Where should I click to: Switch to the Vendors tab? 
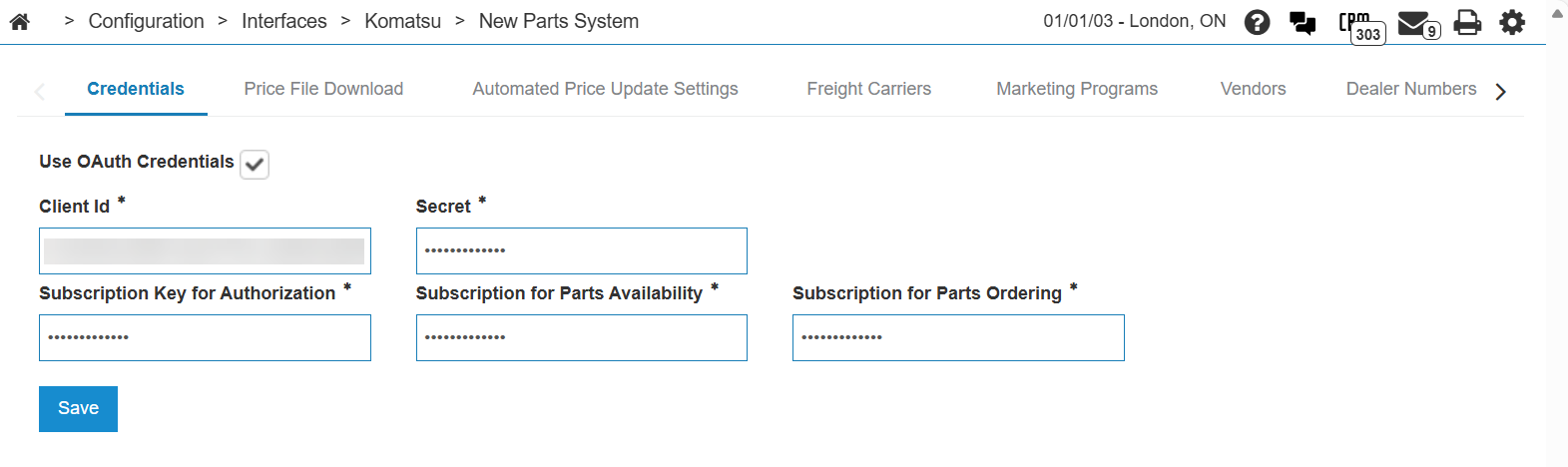click(x=1253, y=89)
